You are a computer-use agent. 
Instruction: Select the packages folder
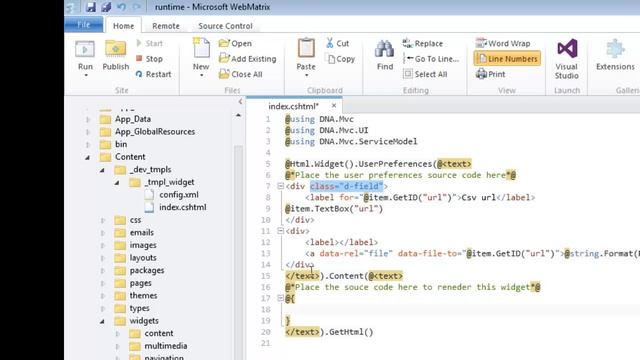tap(147, 271)
